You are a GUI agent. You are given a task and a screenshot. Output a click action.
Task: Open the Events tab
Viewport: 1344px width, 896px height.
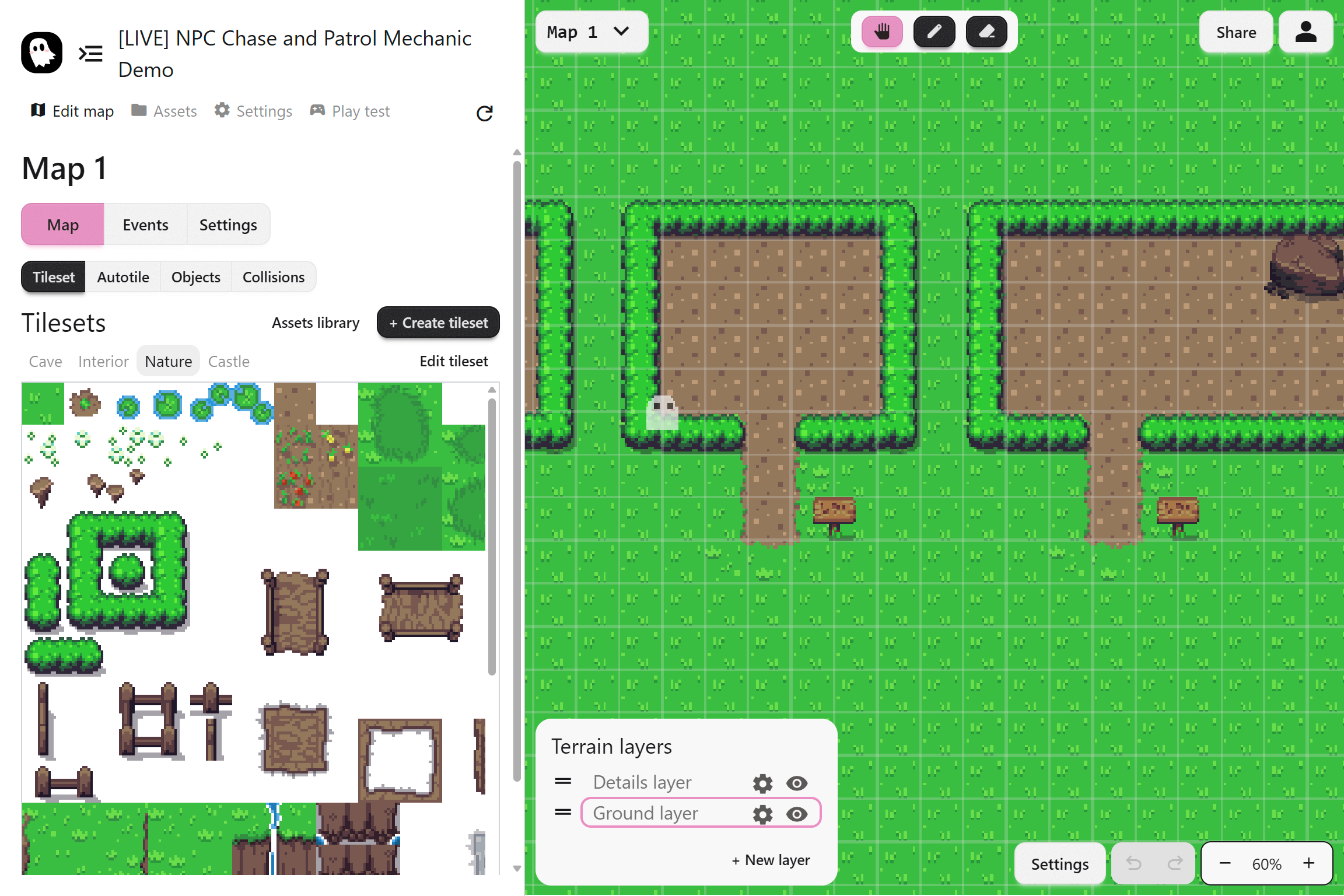(145, 225)
